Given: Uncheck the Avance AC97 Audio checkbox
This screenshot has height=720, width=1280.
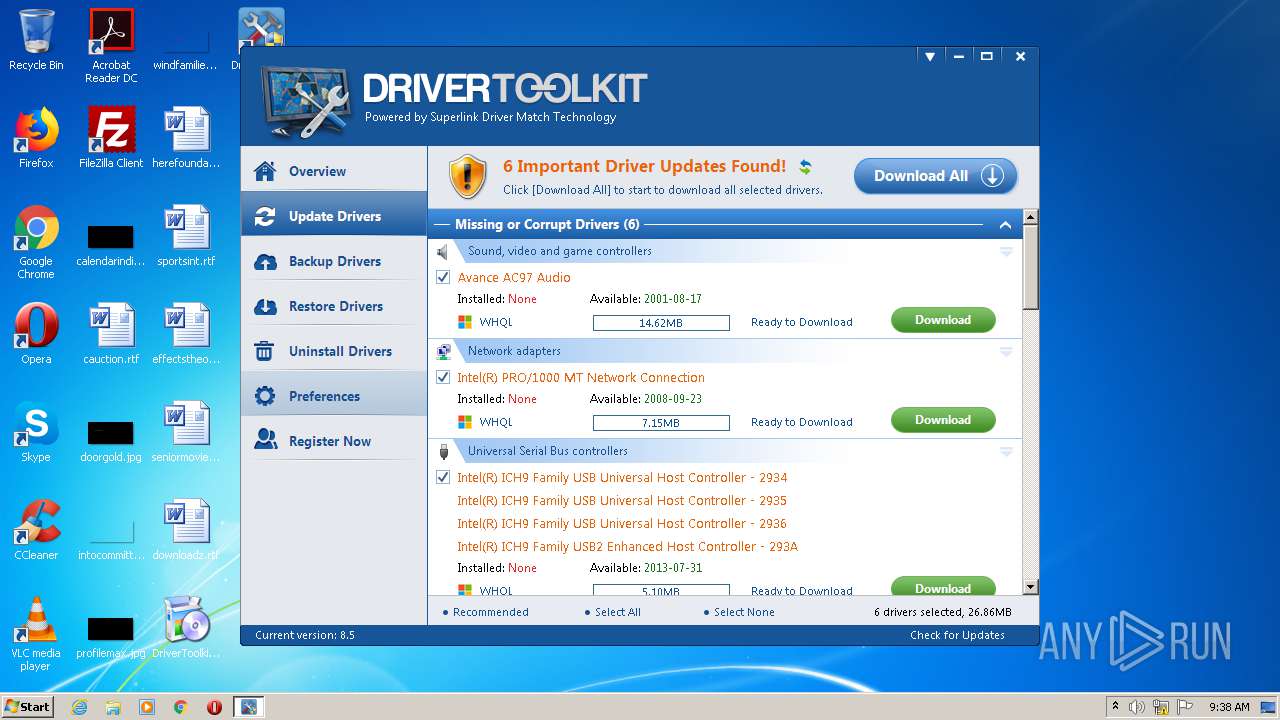Looking at the screenshot, I should pos(443,277).
